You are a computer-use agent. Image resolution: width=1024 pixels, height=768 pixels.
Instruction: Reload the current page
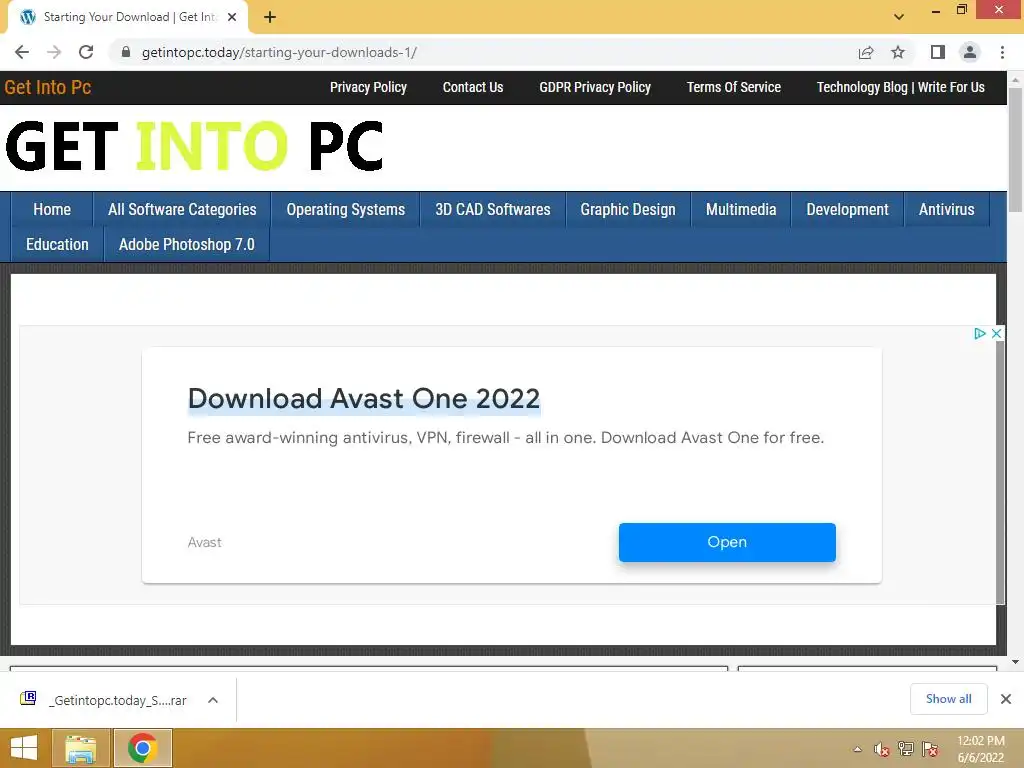click(86, 52)
